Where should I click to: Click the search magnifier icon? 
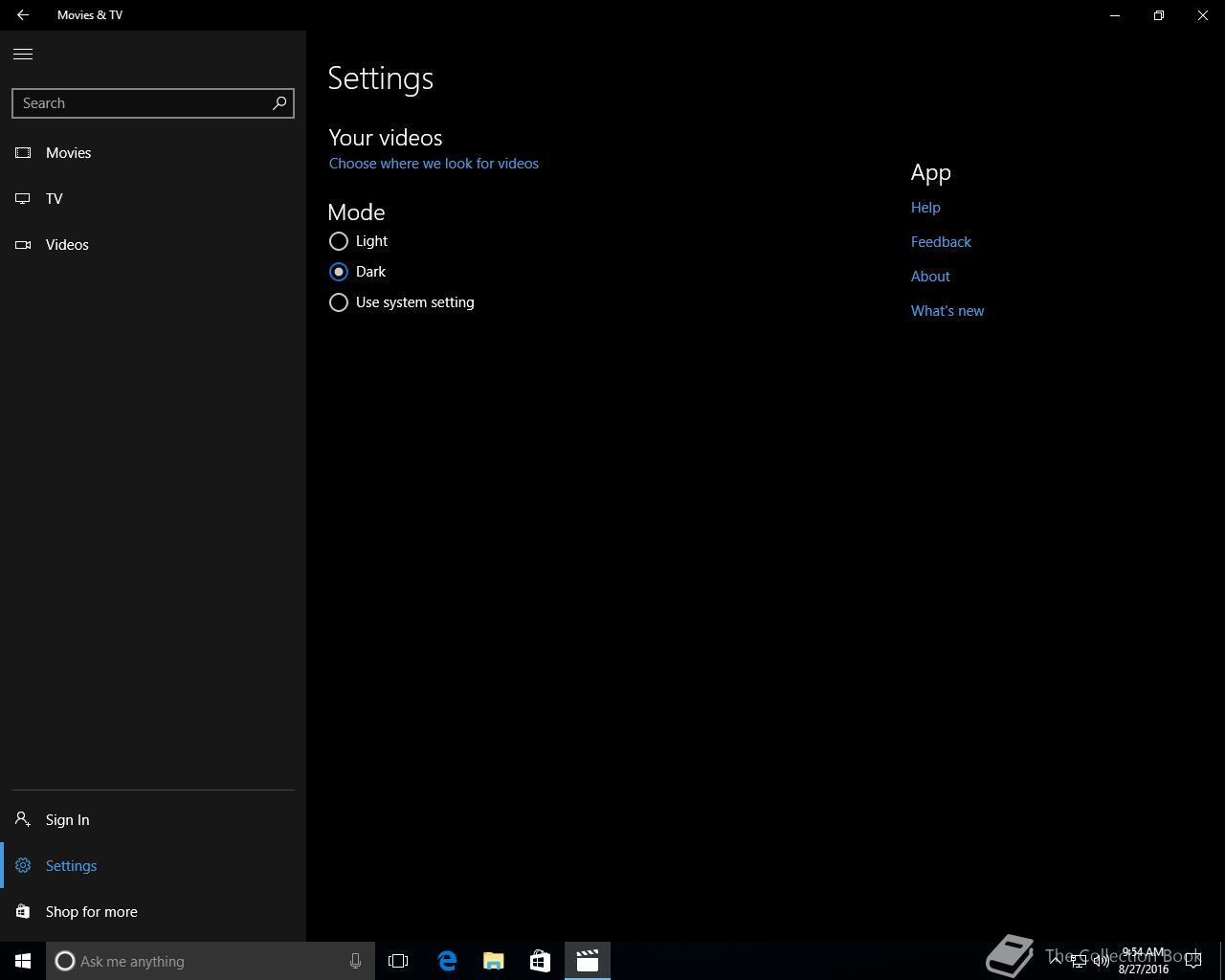click(279, 103)
